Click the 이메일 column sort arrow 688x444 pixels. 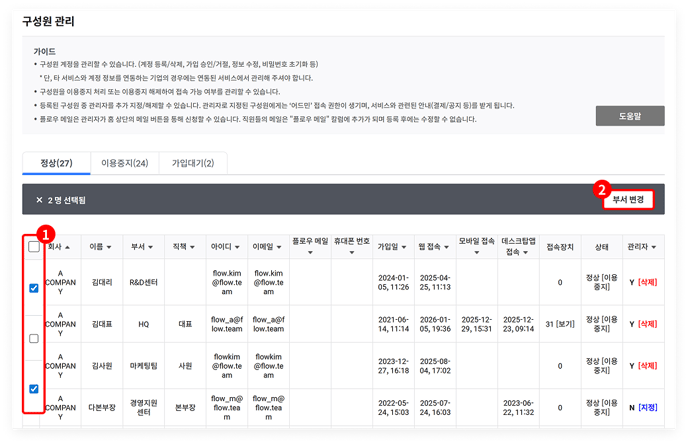click(277, 247)
